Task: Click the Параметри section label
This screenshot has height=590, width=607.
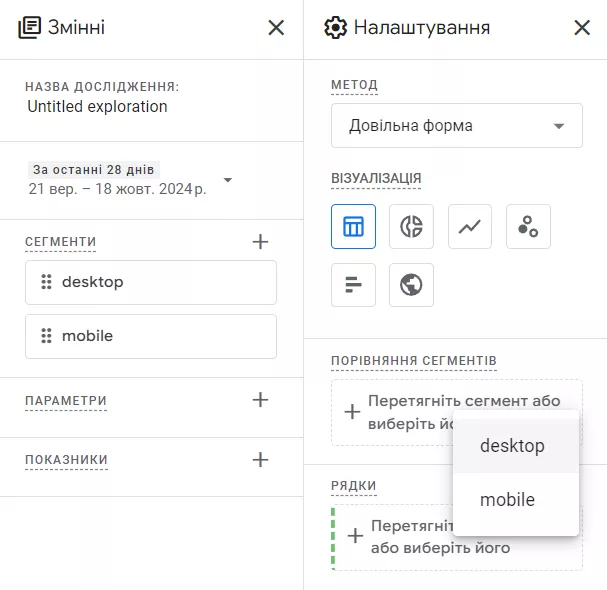Action: tap(66, 401)
